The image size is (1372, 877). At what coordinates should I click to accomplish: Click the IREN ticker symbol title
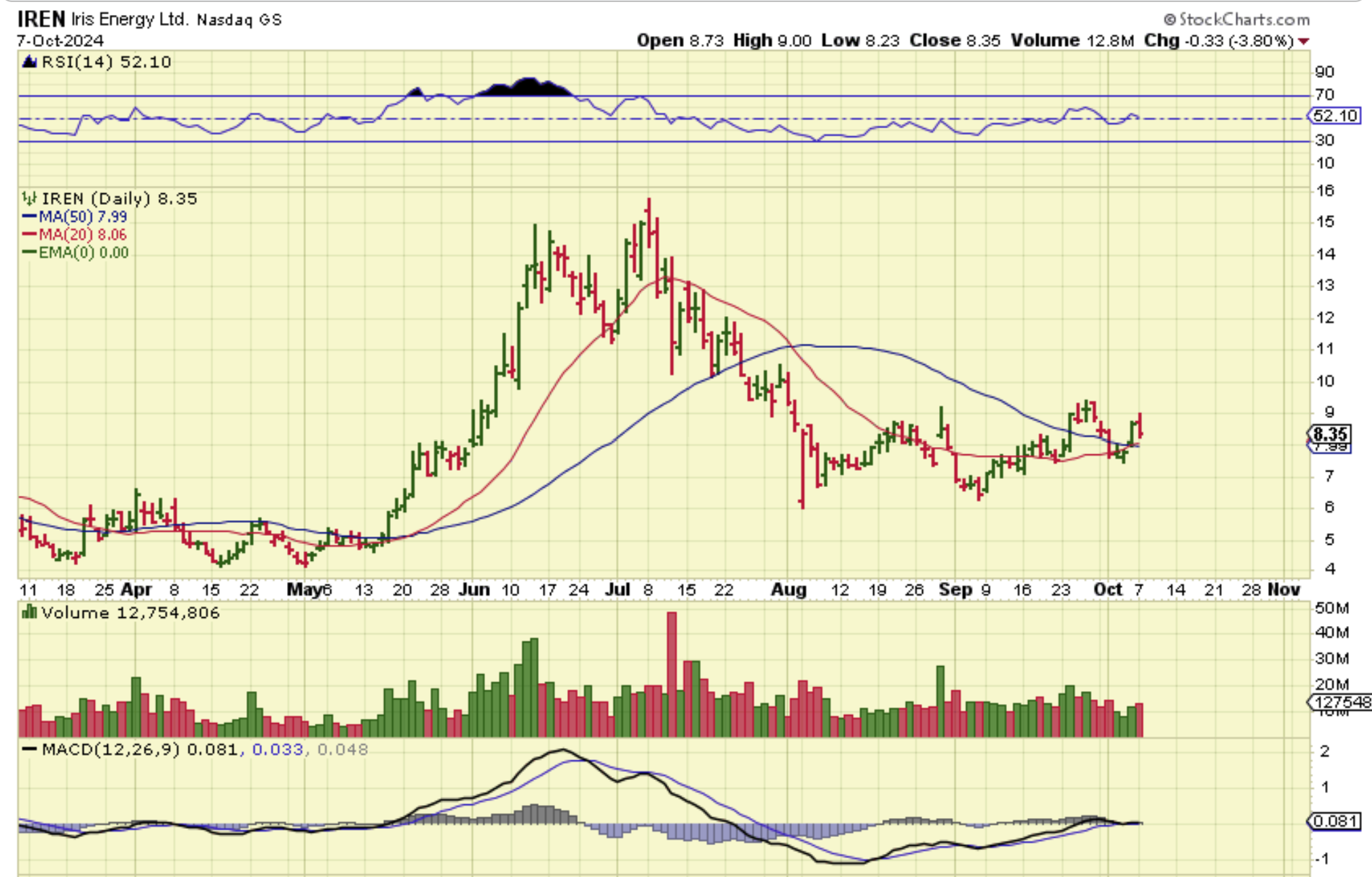point(41,19)
